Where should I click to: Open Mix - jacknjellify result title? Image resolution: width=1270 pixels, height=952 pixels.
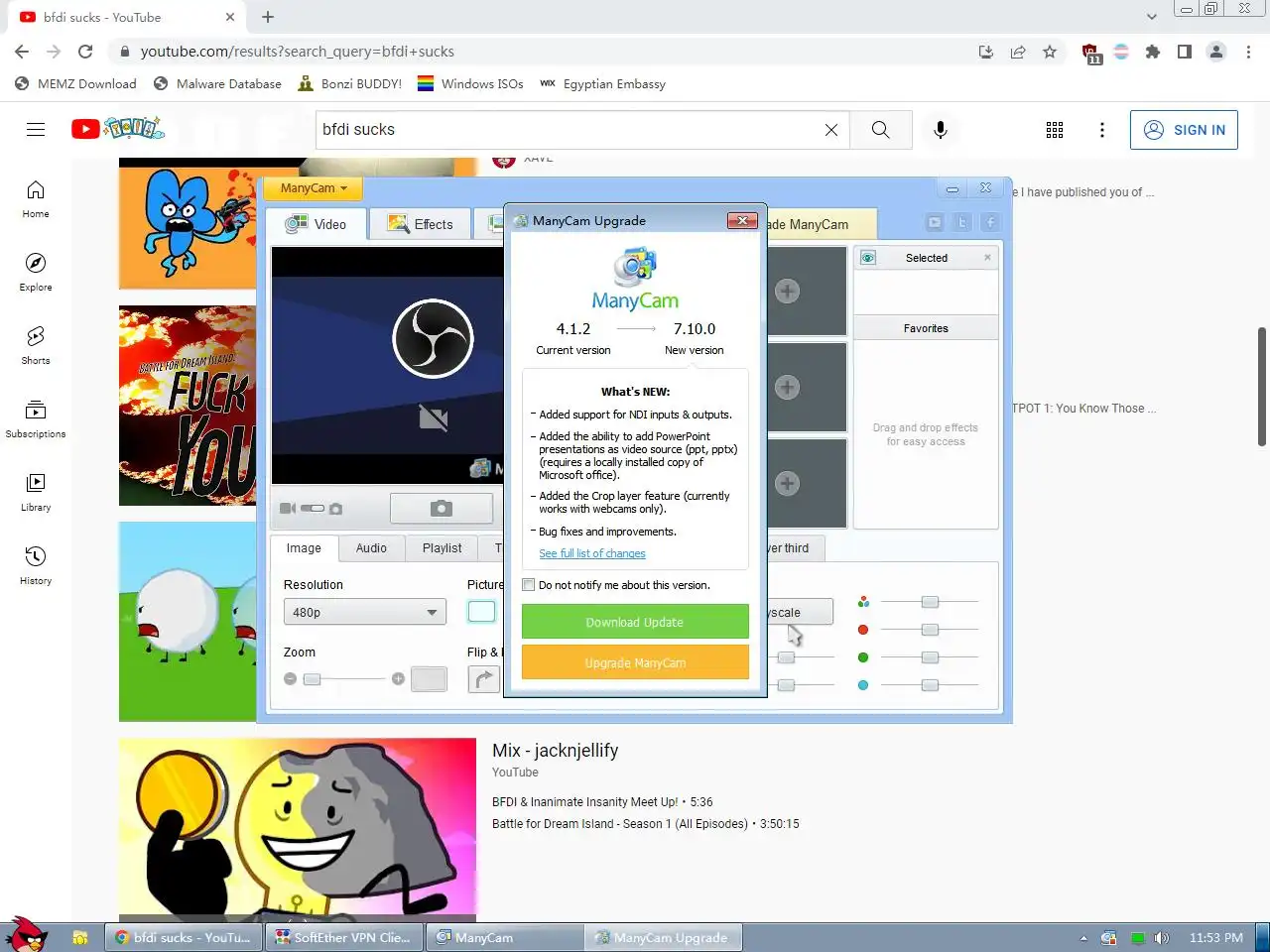pyautogui.click(x=555, y=751)
